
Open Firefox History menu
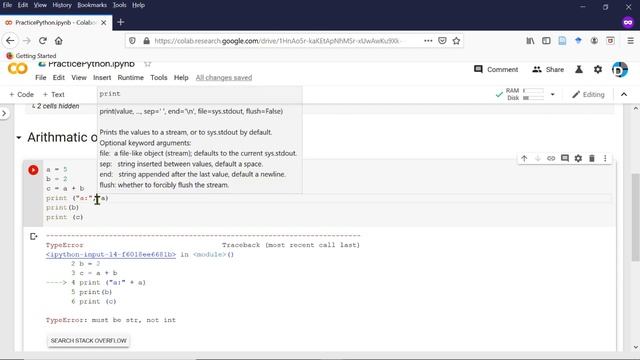62,5
